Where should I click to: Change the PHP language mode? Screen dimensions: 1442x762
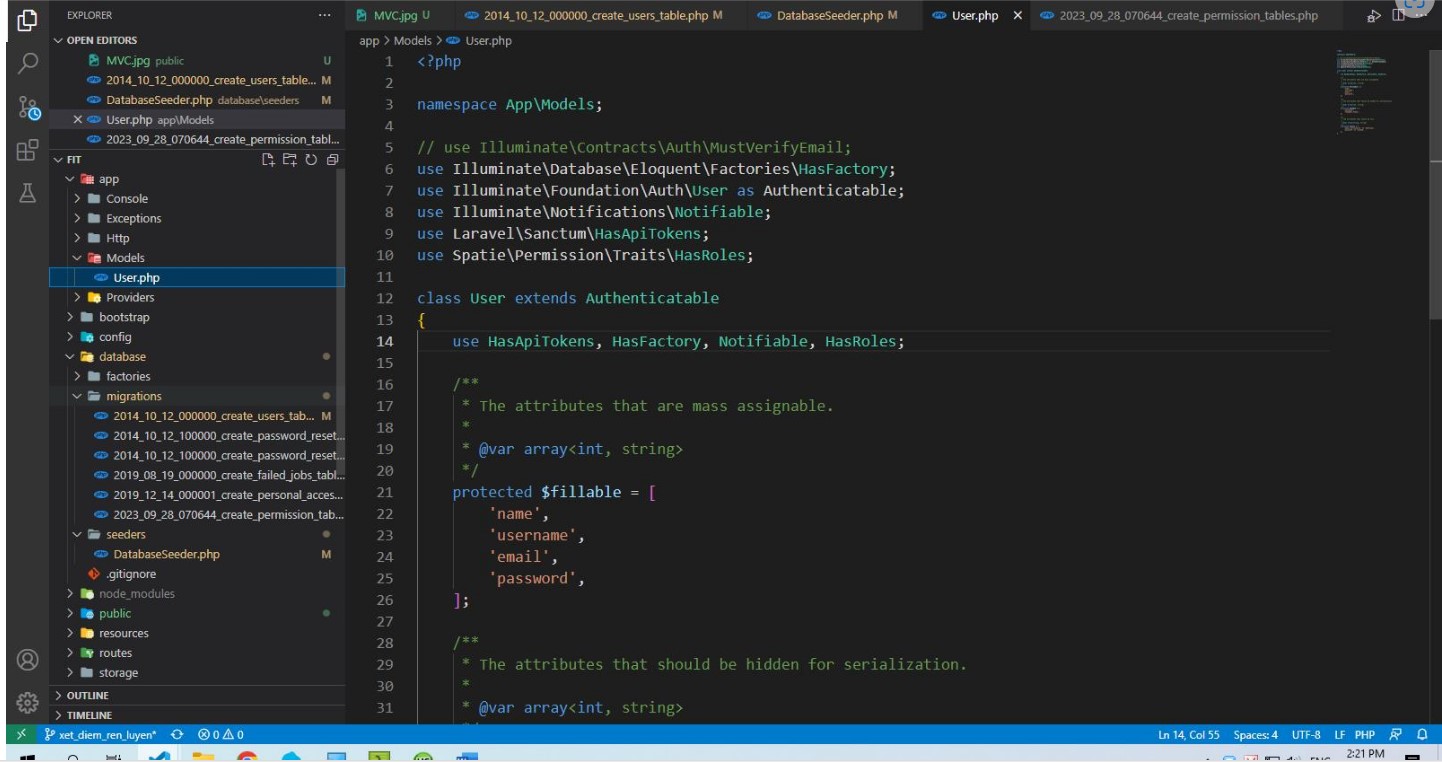coord(1364,735)
